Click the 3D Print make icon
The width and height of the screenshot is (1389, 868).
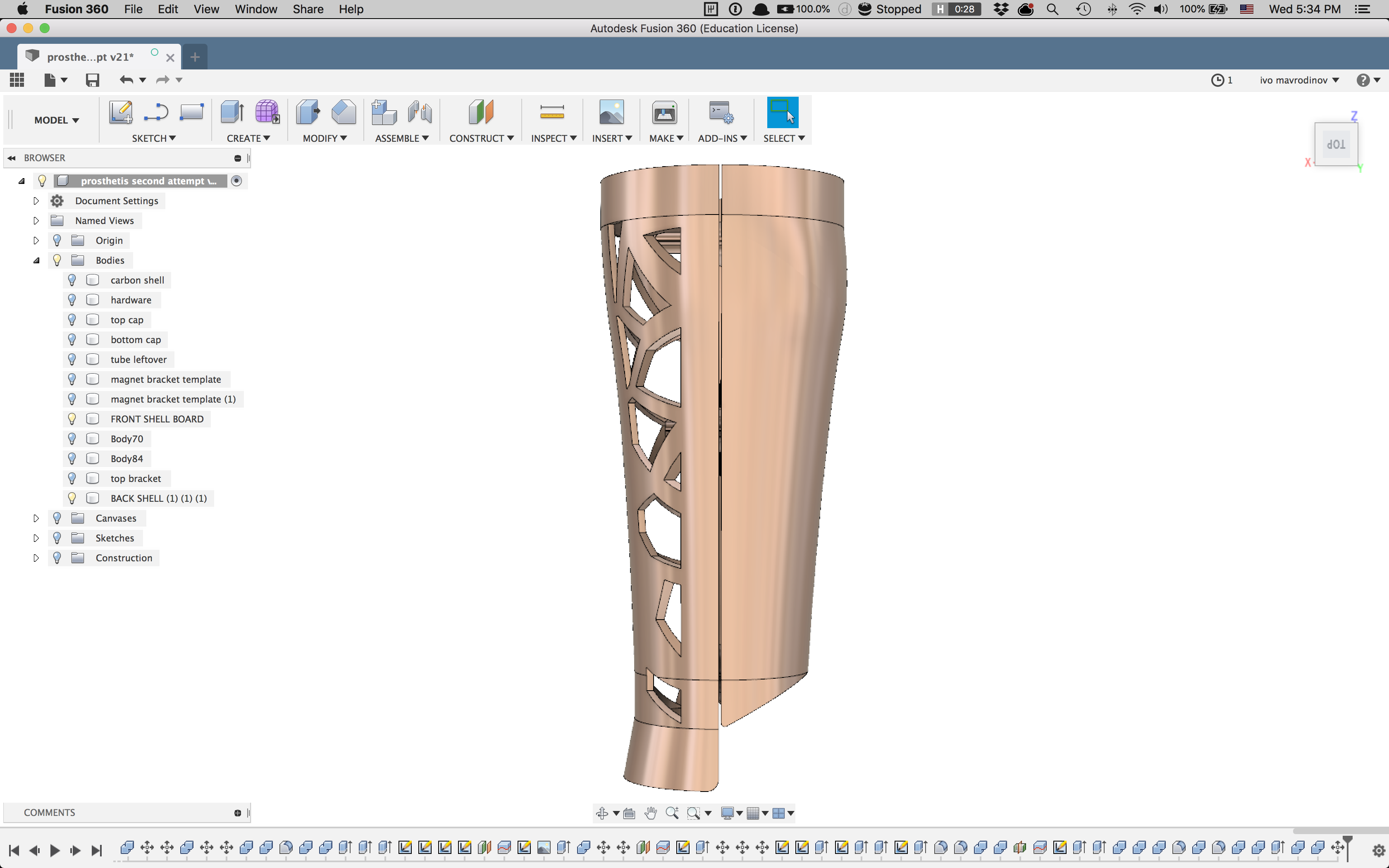tap(664, 112)
